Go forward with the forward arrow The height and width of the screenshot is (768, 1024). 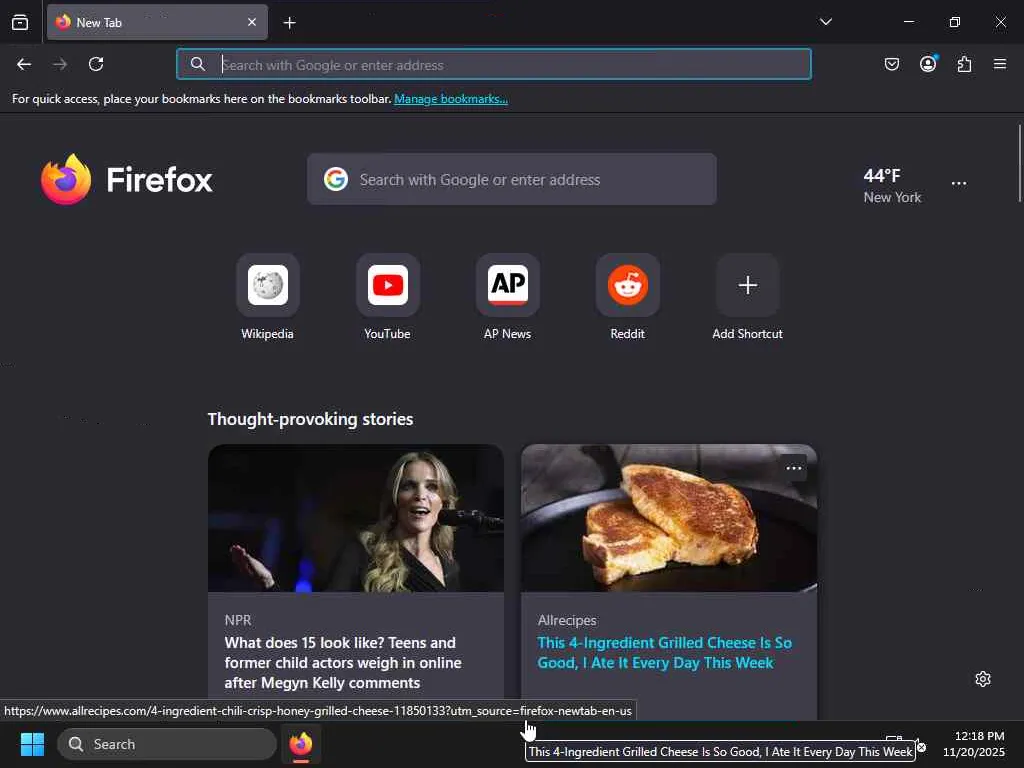click(60, 64)
